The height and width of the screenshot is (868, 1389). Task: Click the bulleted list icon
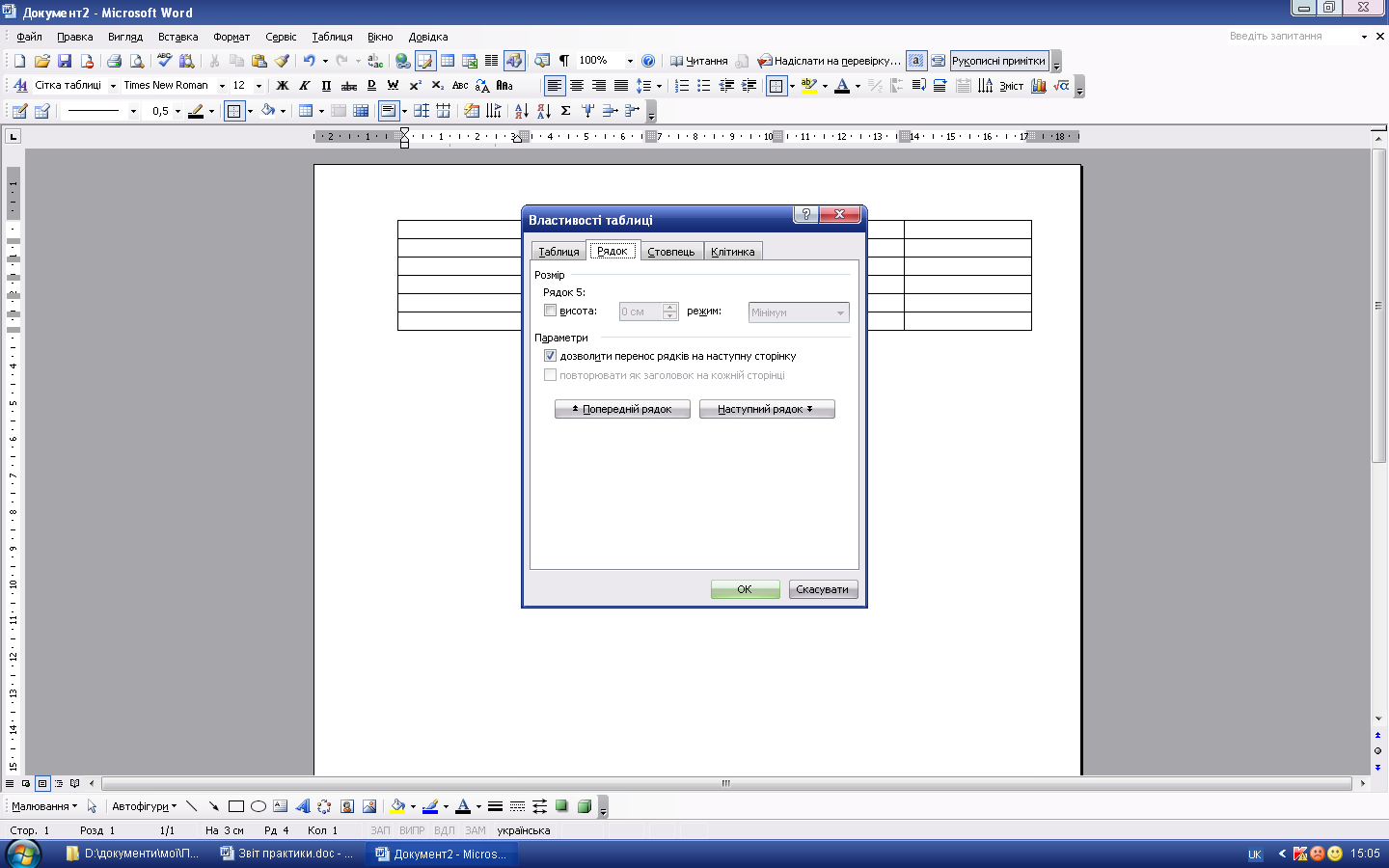[x=704, y=86]
